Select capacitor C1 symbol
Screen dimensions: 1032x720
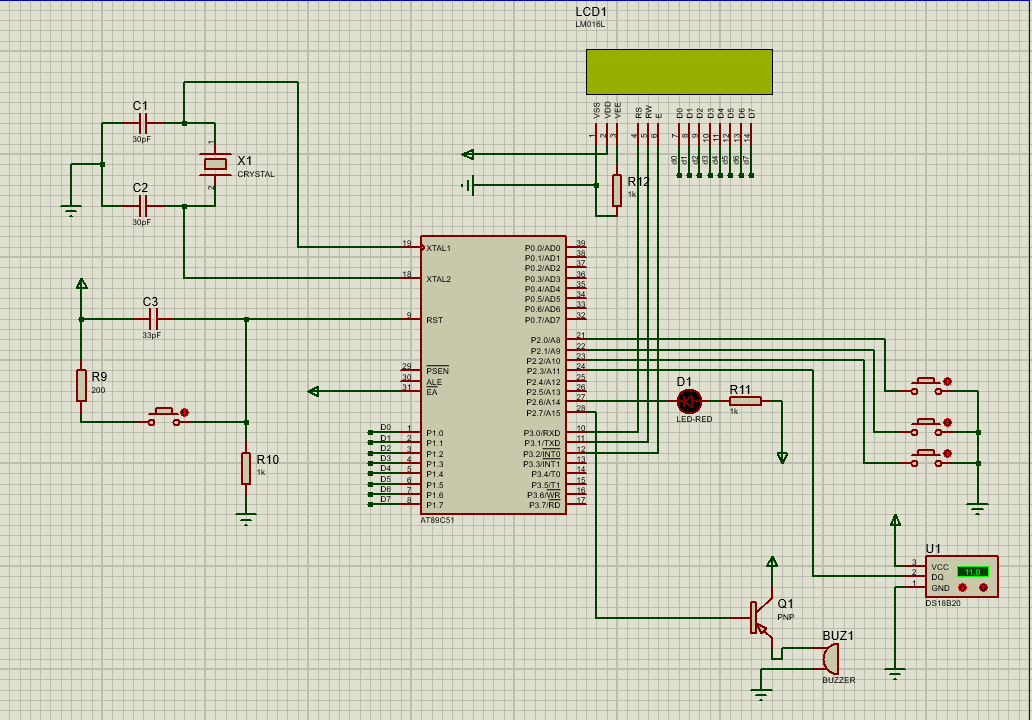pyautogui.click(x=145, y=123)
